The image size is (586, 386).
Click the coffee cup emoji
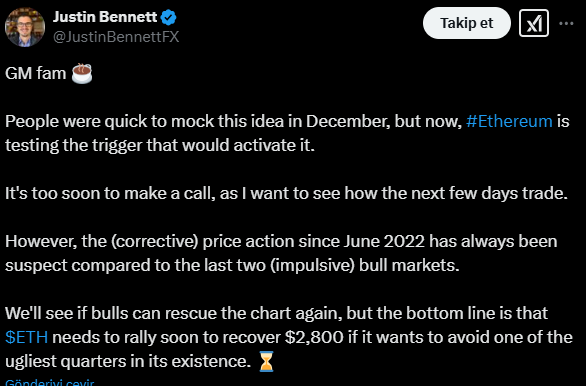82,74
